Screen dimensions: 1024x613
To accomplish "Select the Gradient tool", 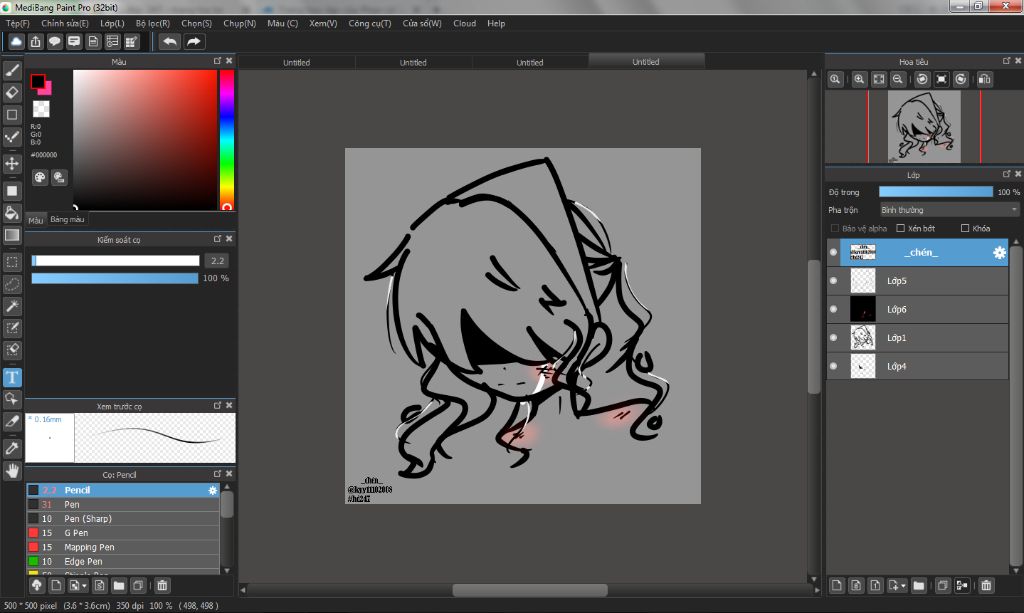I will coord(12,235).
